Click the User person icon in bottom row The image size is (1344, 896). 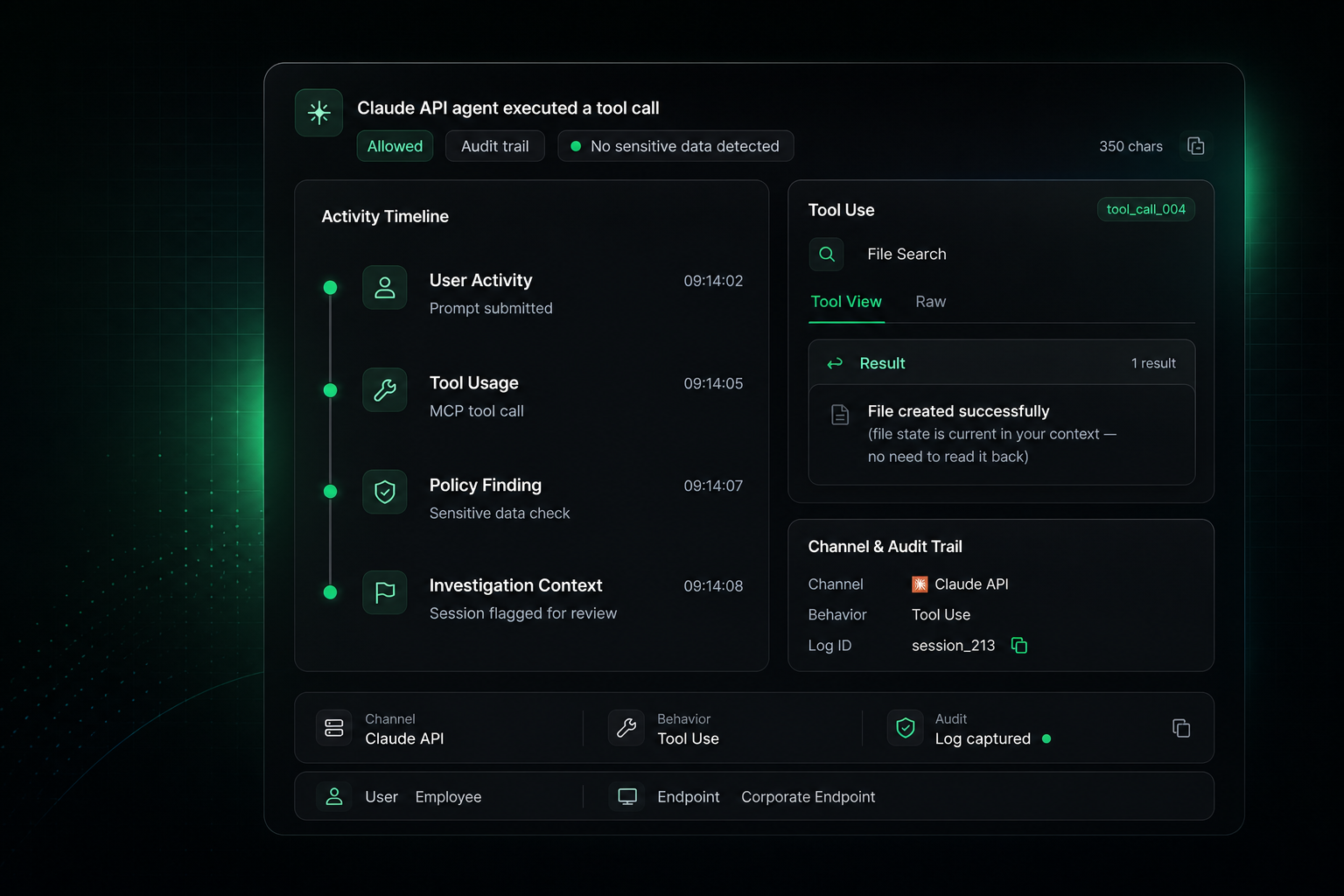point(334,796)
